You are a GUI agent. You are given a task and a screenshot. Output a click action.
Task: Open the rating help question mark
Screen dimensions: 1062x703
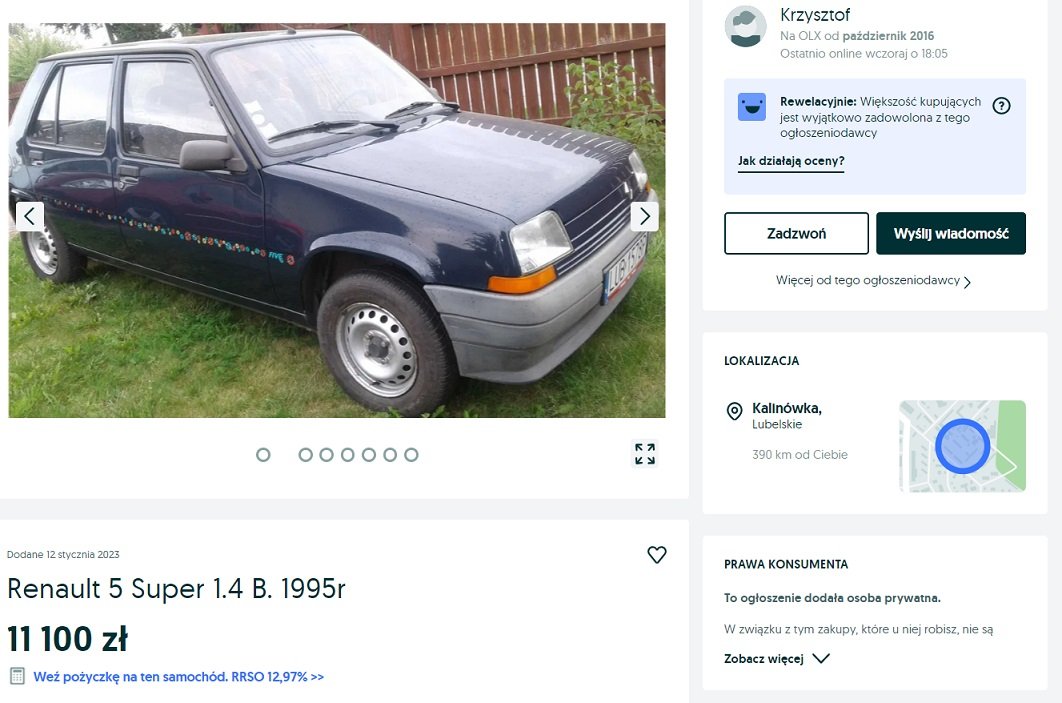click(x=1001, y=106)
